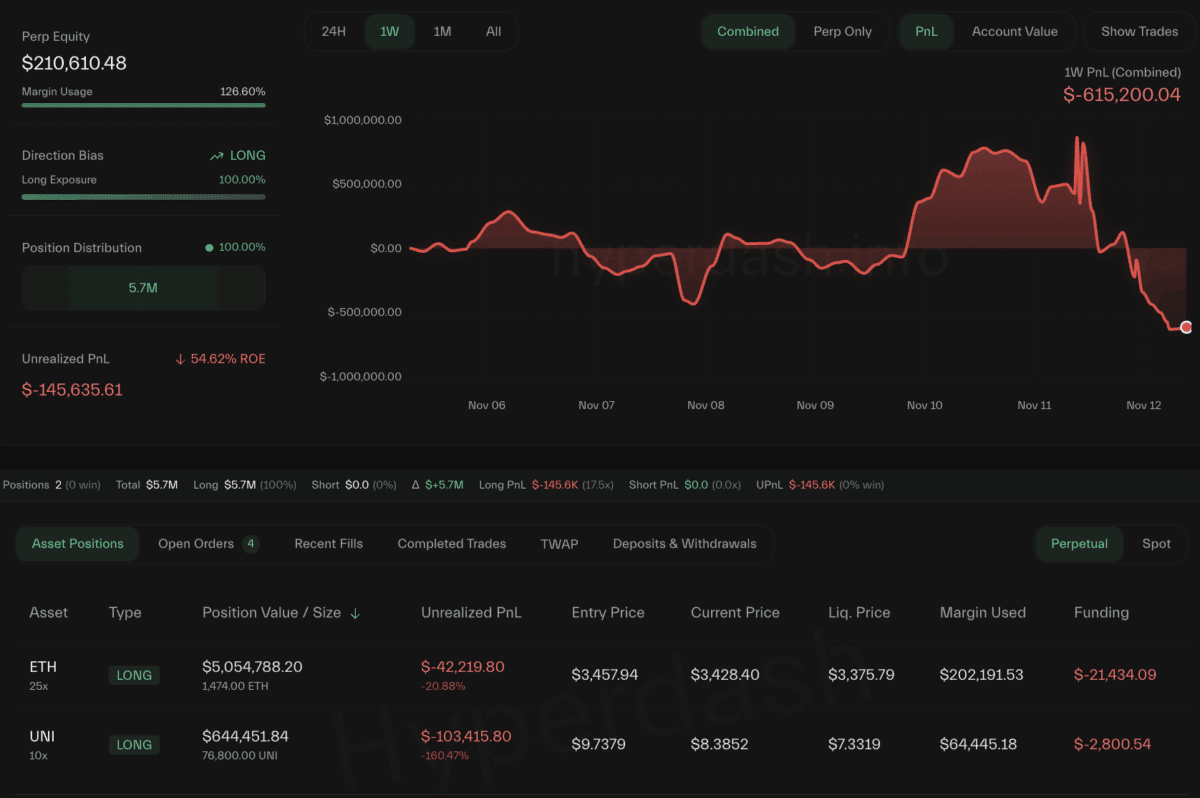Click the red down arrow next to ROE
This screenshot has width=1200, height=798.
pos(179,359)
